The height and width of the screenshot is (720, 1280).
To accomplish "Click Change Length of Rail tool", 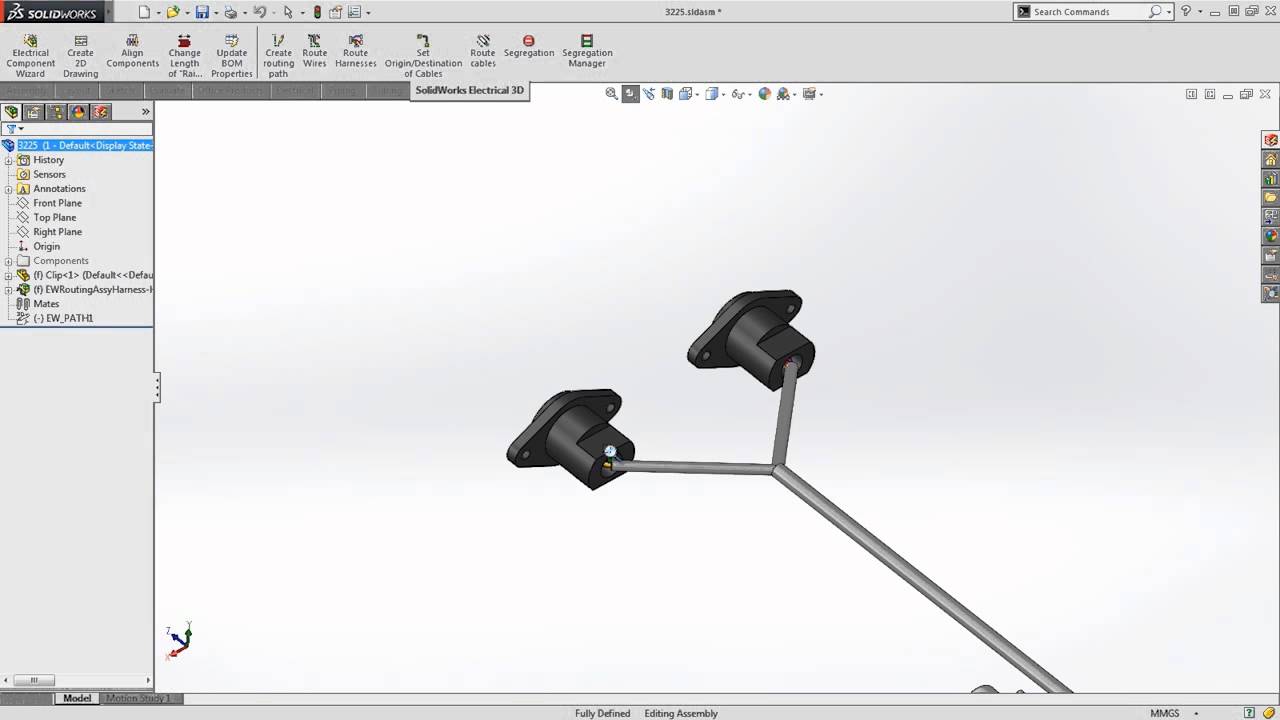I will tap(184, 56).
